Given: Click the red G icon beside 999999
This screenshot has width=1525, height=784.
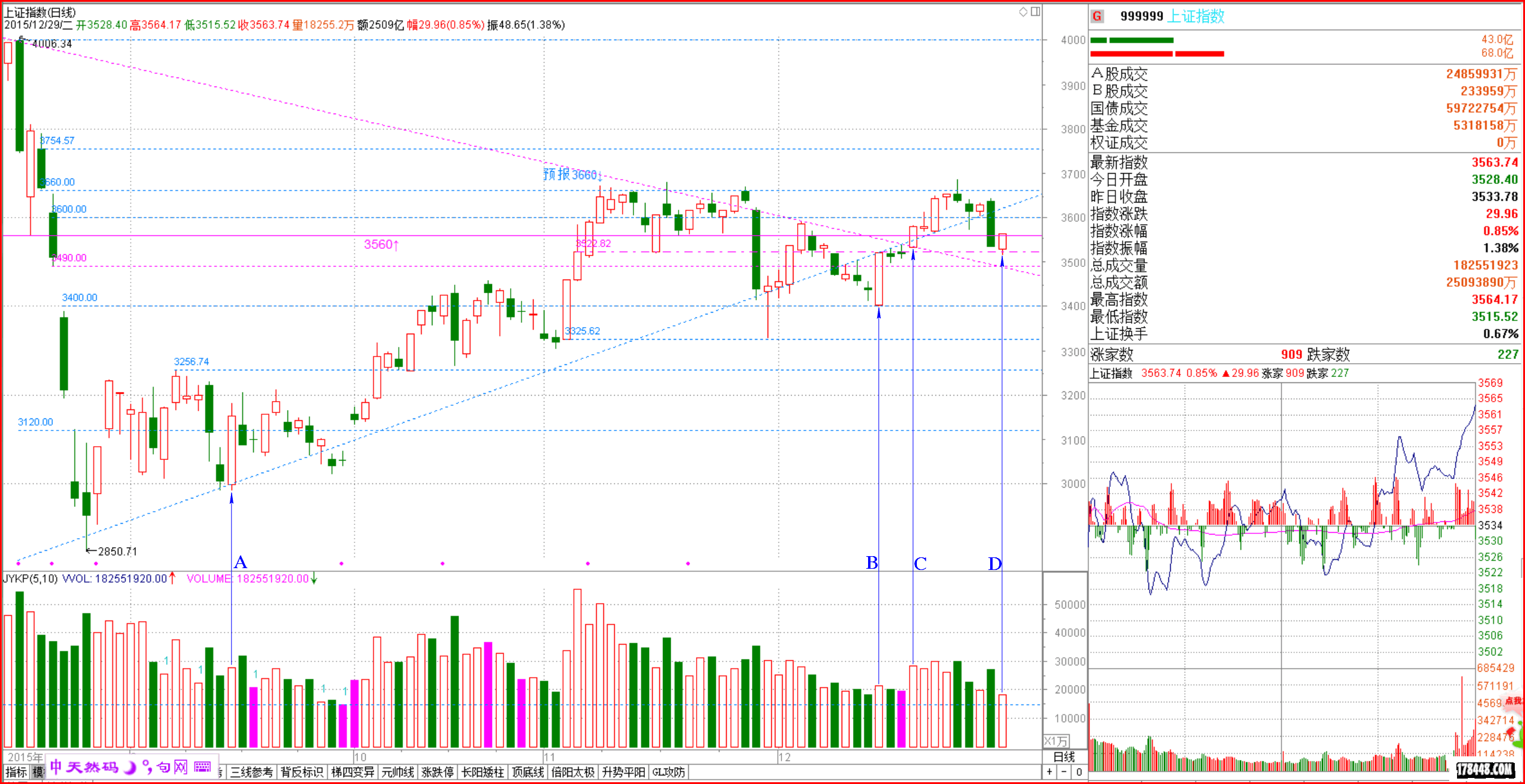Looking at the screenshot, I should pyautogui.click(x=1097, y=16).
